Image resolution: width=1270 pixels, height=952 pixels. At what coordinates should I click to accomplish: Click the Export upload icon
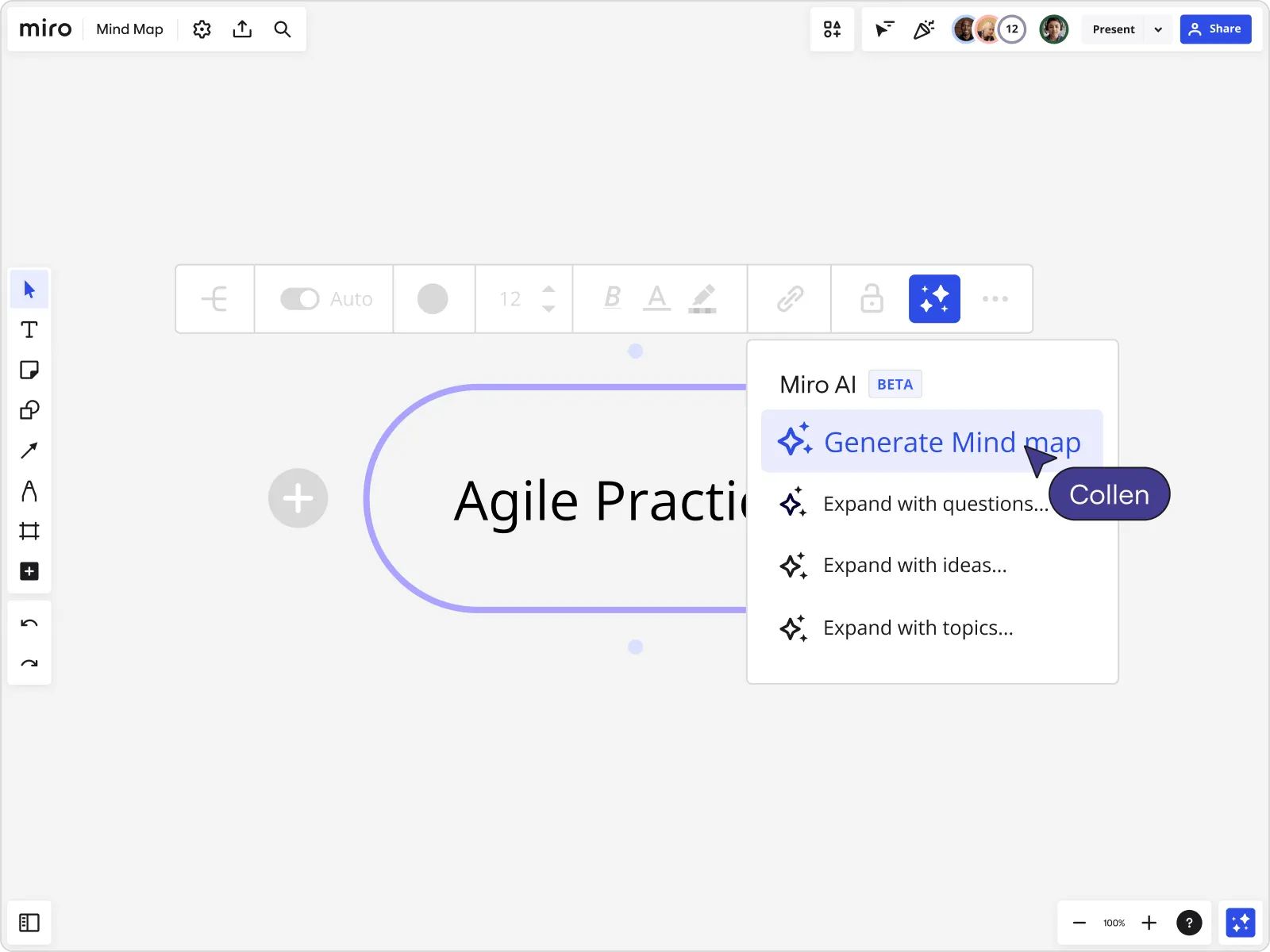pyautogui.click(x=242, y=29)
